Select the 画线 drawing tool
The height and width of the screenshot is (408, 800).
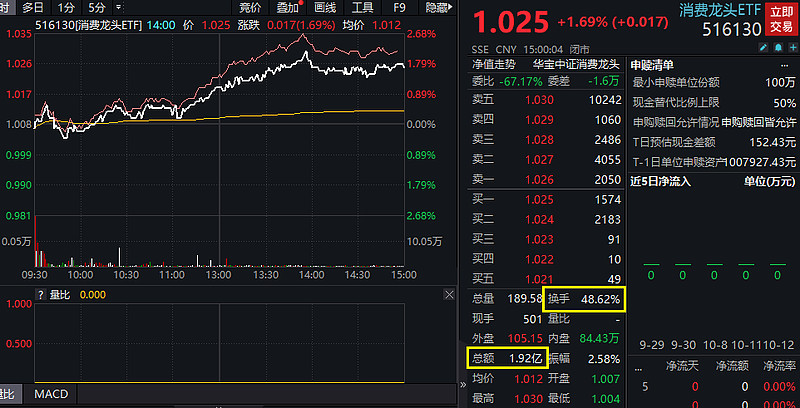click(326, 7)
